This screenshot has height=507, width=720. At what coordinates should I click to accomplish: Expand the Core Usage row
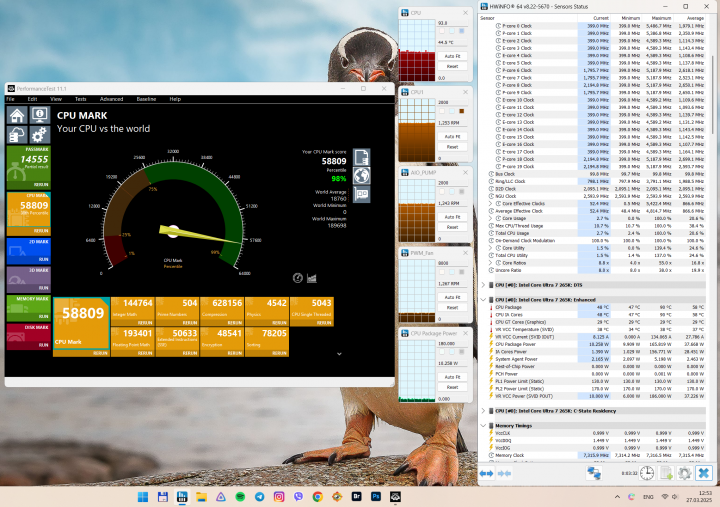point(490,218)
